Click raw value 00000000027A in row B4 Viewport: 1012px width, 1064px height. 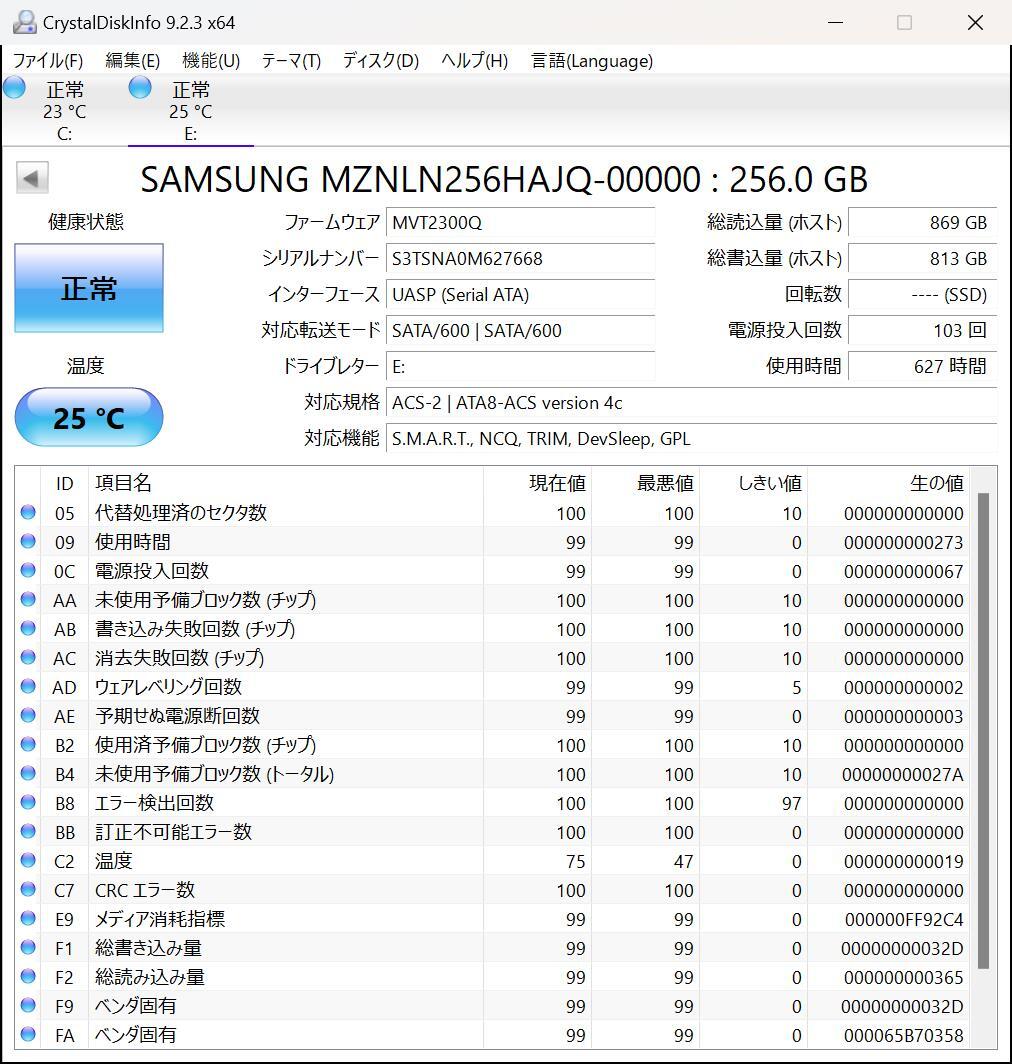(903, 774)
